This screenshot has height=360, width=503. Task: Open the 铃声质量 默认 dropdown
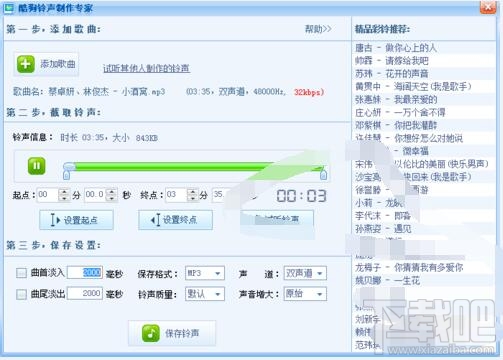tap(205, 294)
